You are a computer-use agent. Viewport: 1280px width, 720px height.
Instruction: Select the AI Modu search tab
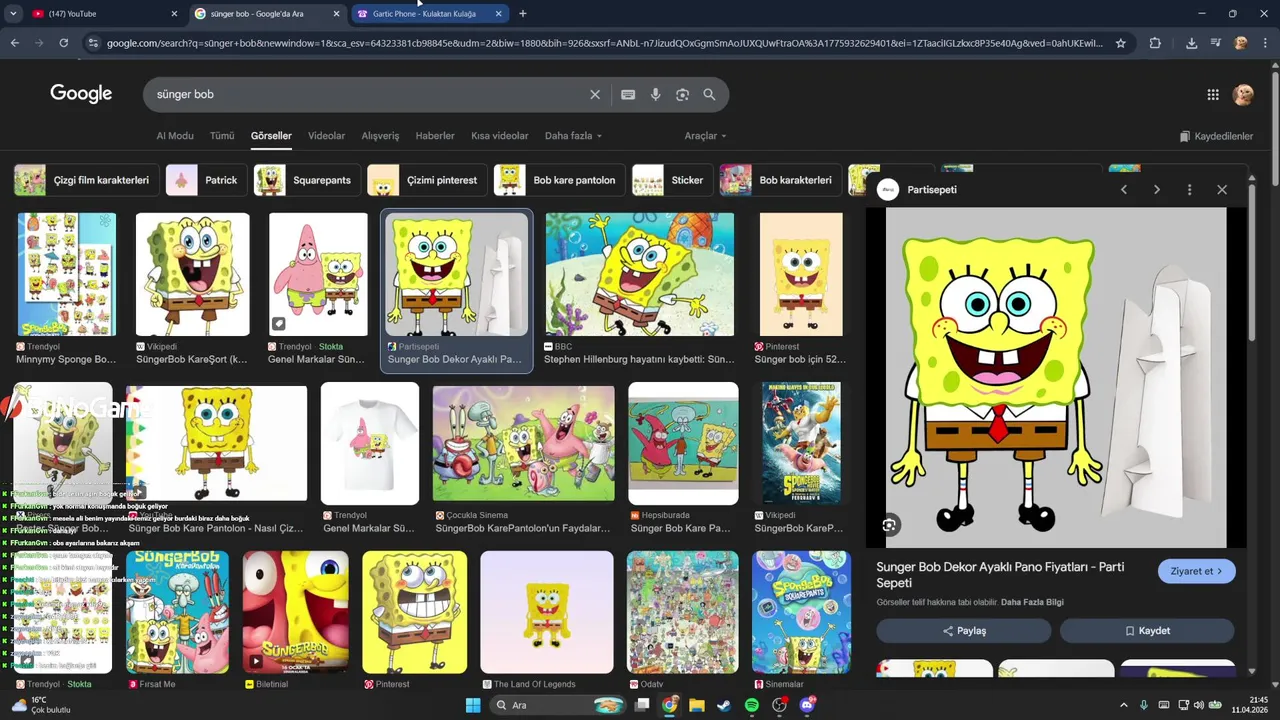(175, 136)
